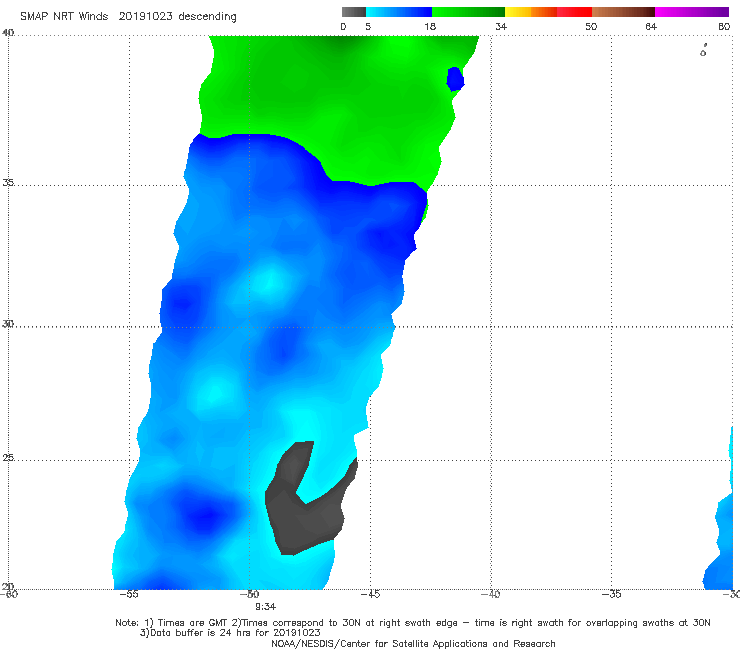The height and width of the screenshot is (650, 740).
Task: Click the color bar label 64
Action: [x=651, y=26]
